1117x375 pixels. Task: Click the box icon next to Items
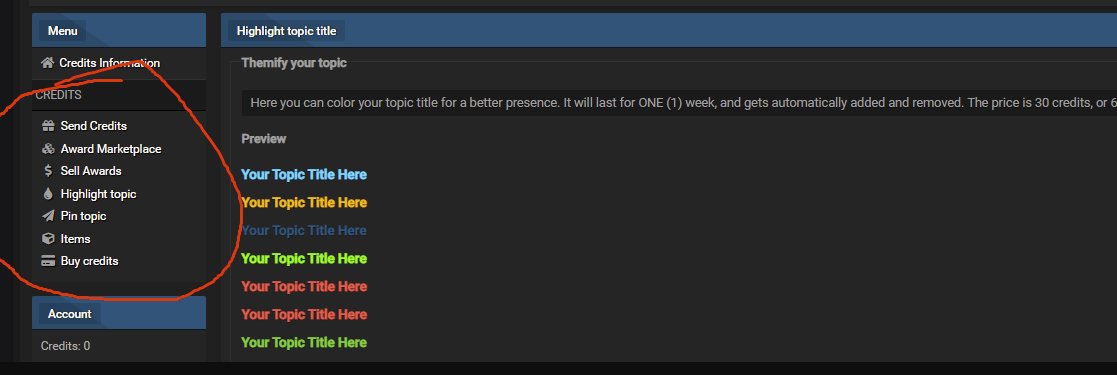pyautogui.click(x=48, y=239)
